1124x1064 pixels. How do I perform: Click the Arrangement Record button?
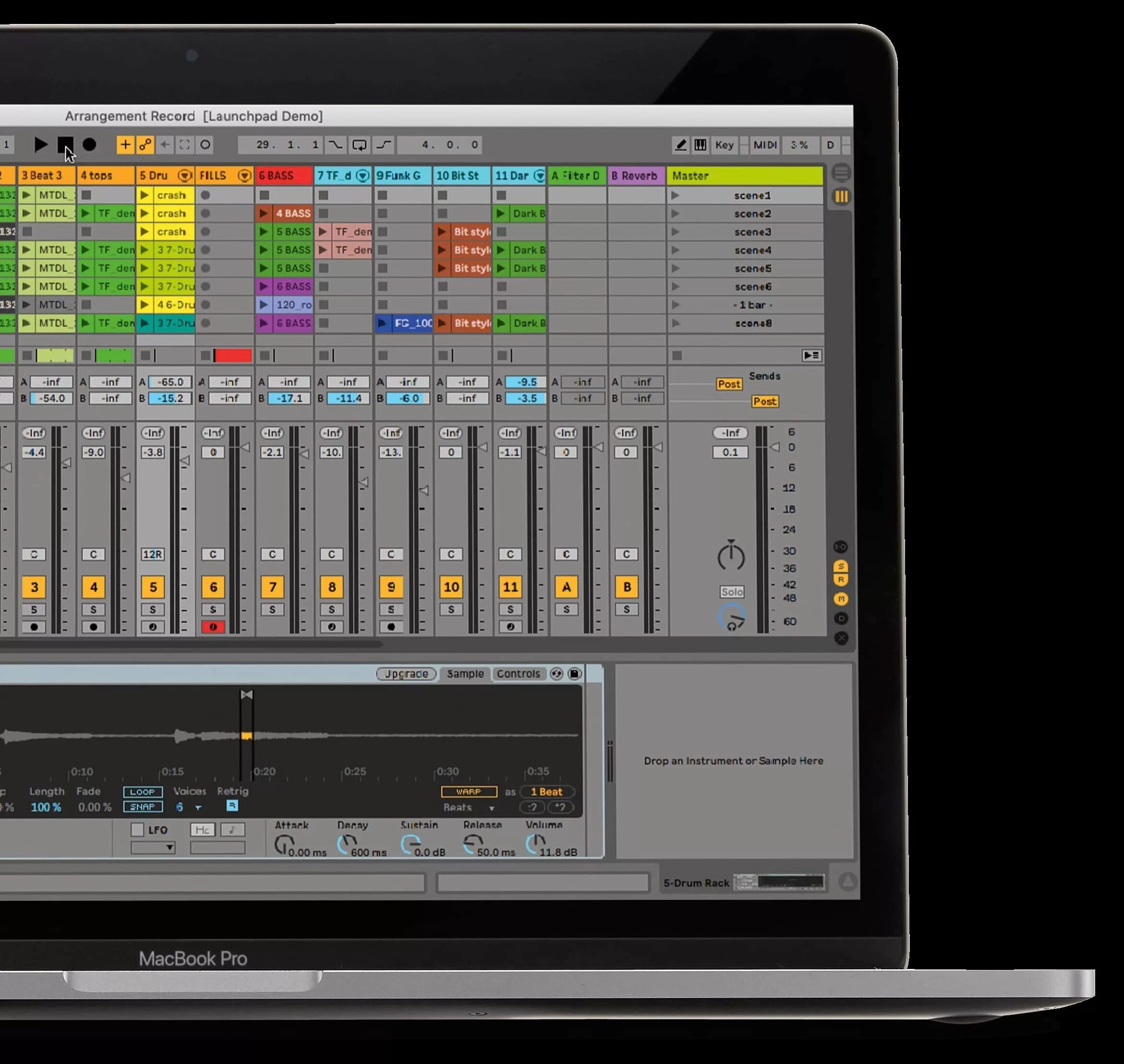[89, 144]
